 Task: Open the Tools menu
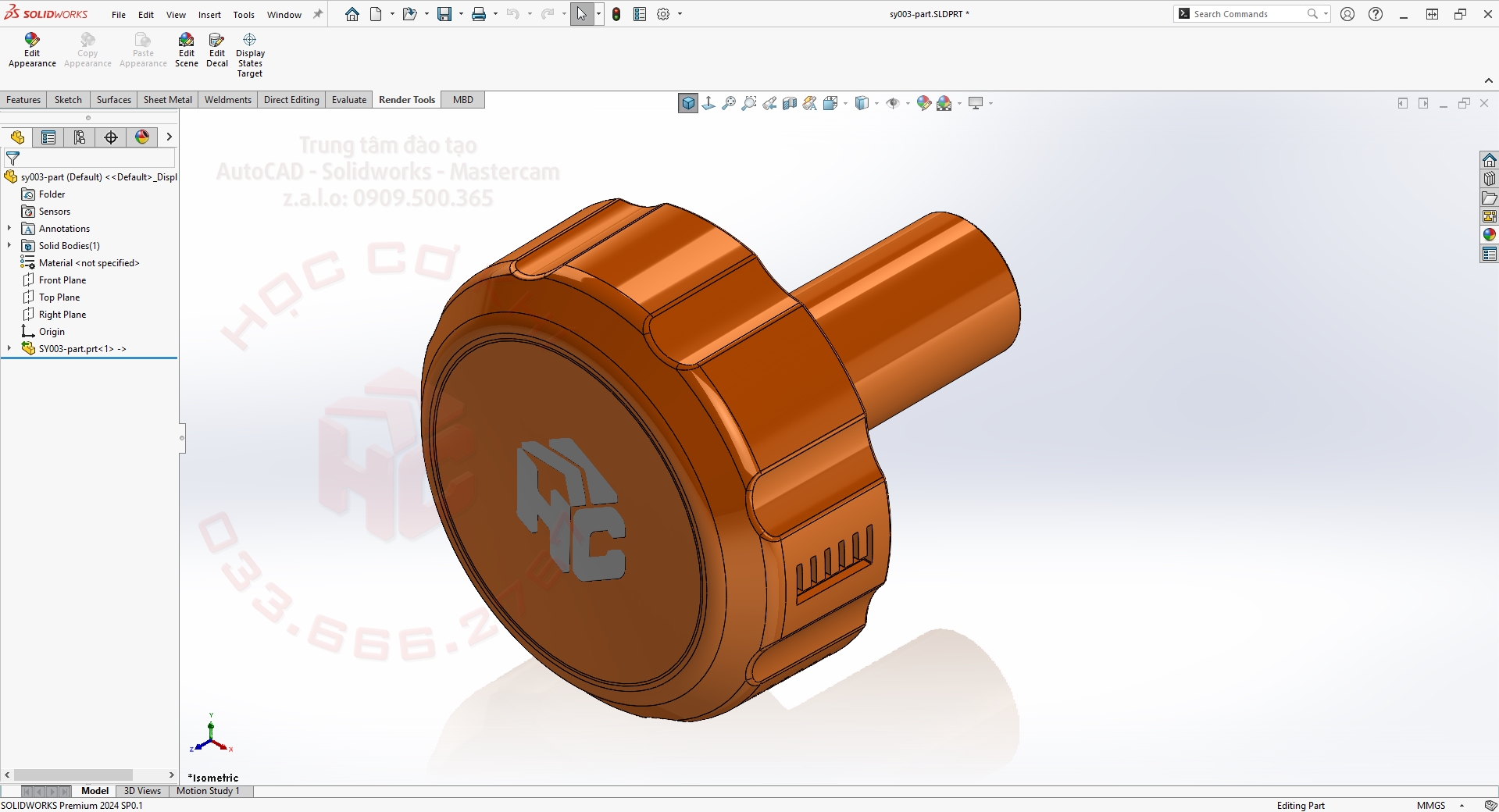pos(244,15)
